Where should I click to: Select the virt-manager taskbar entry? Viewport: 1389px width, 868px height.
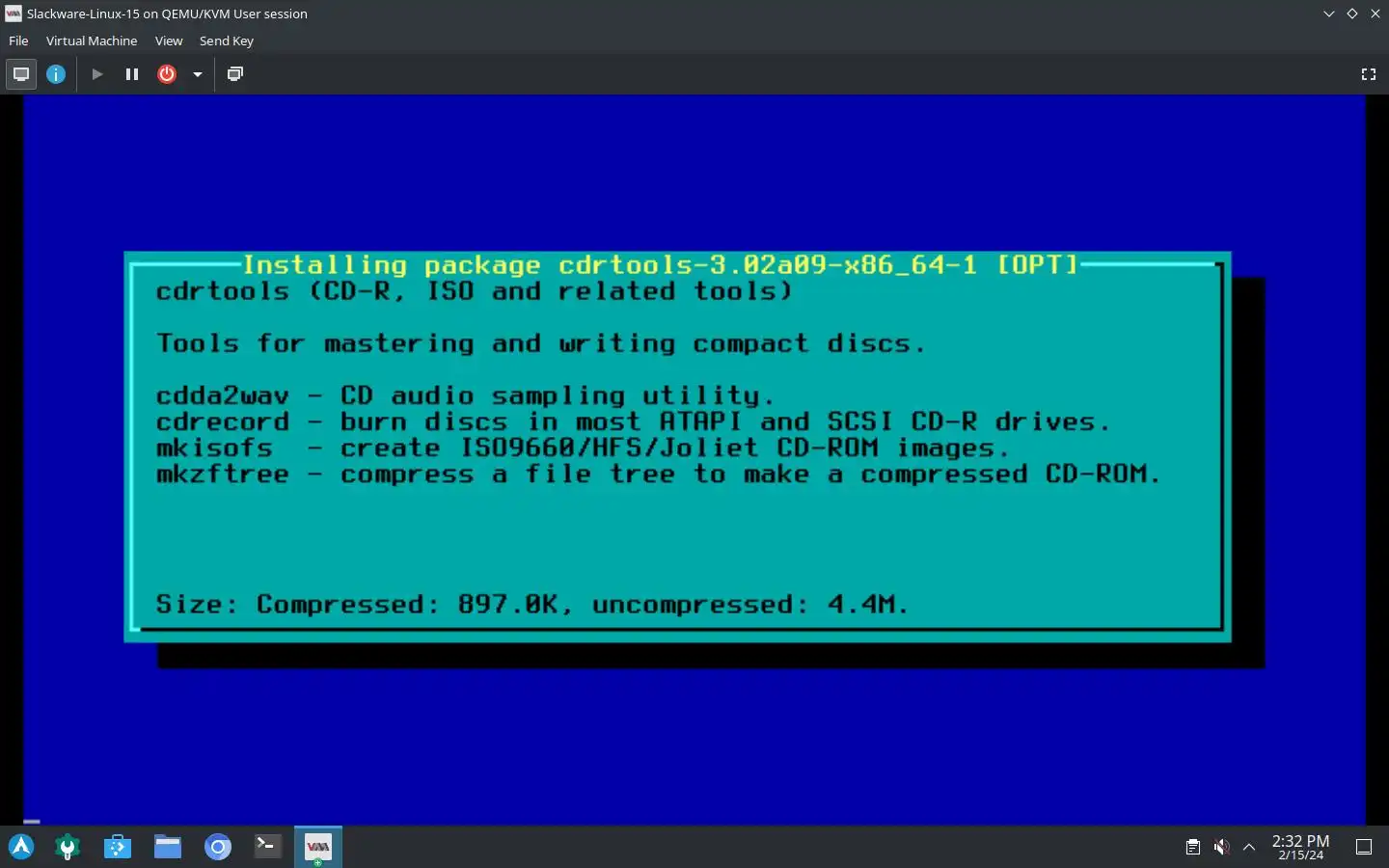(x=318, y=847)
